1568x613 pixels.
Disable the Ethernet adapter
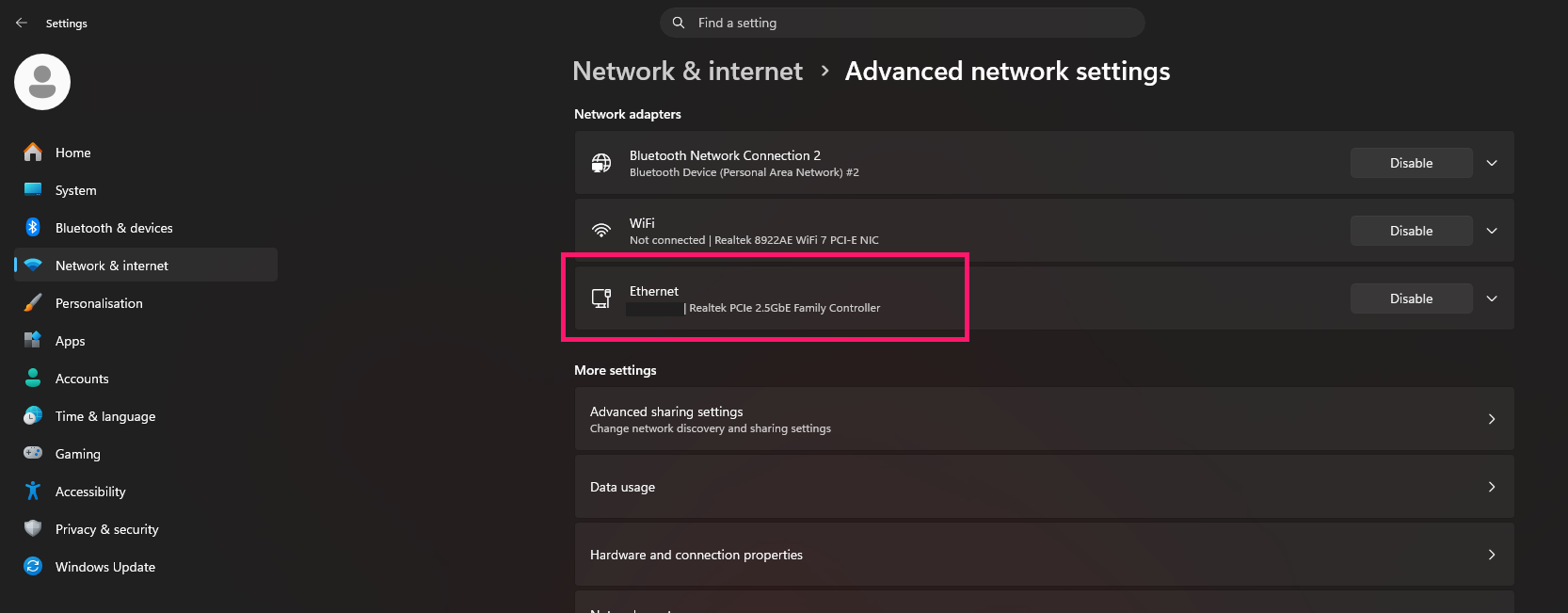tap(1411, 298)
